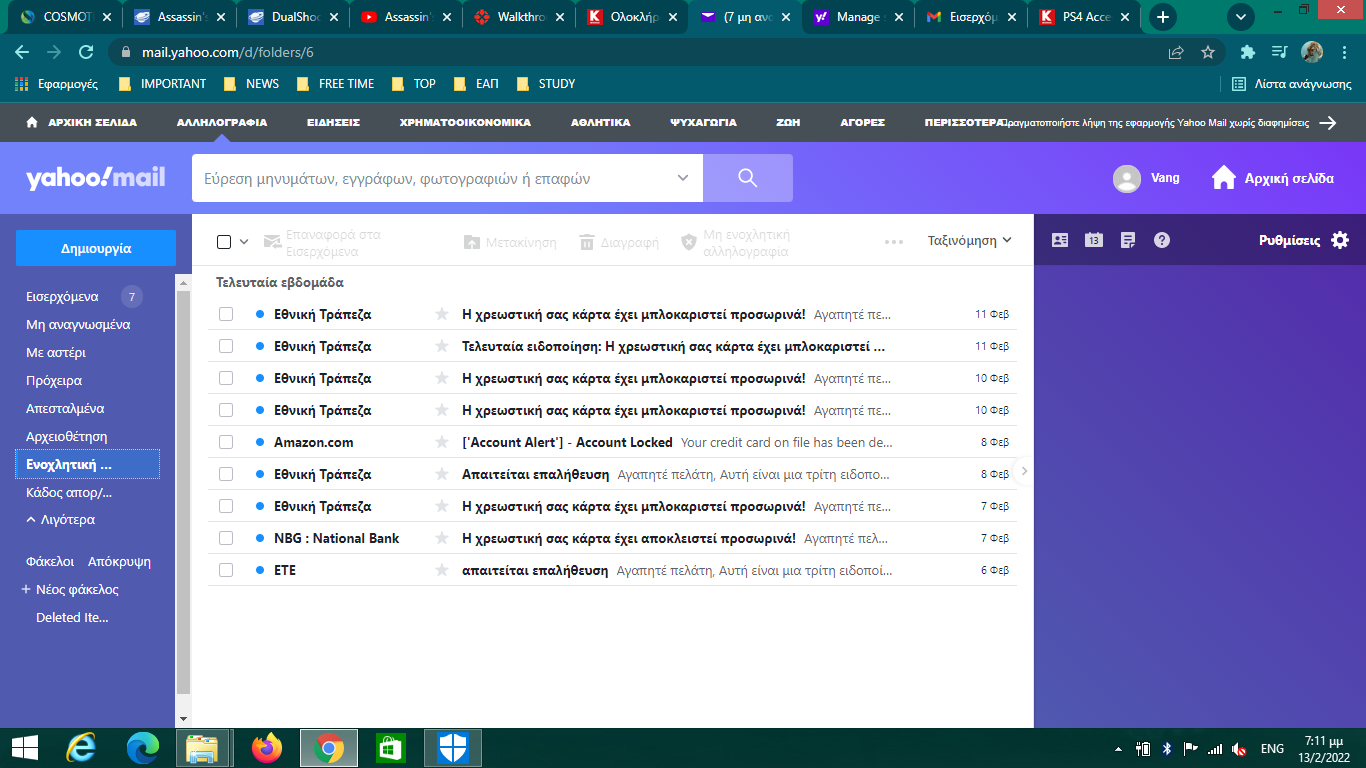This screenshot has width=1366, height=768.
Task: Bookmark this page with the star icon
Action: pos(1208,52)
